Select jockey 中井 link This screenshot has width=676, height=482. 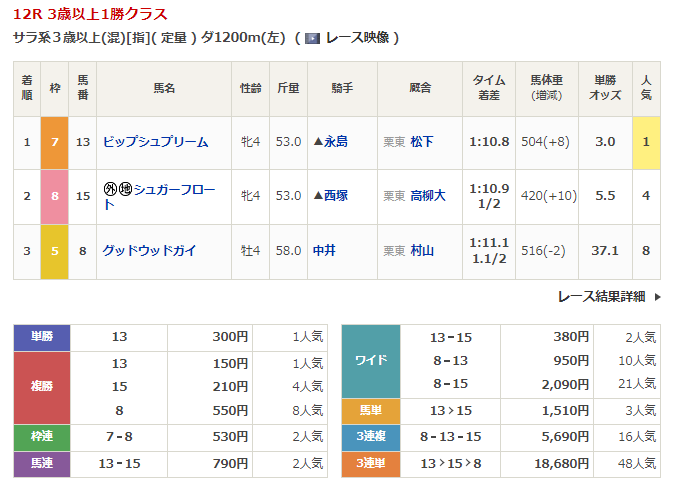click(324, 250)
